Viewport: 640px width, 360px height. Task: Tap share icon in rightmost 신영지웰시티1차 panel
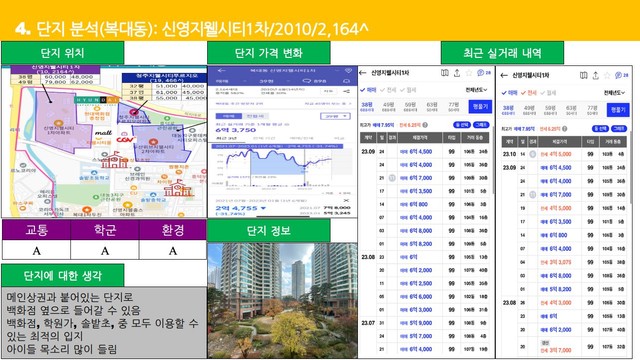(596, 75)
